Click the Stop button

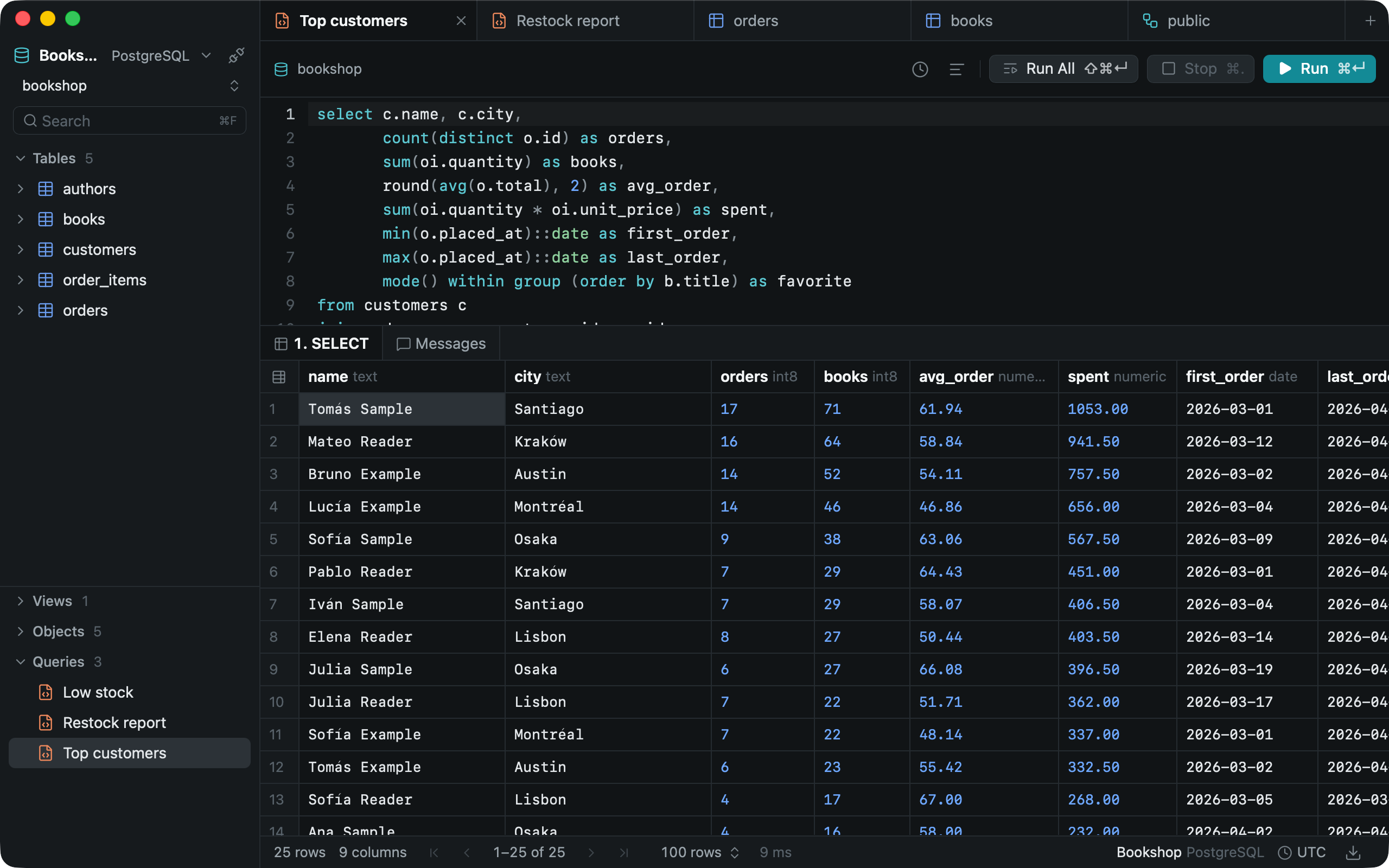point(1200,69)
